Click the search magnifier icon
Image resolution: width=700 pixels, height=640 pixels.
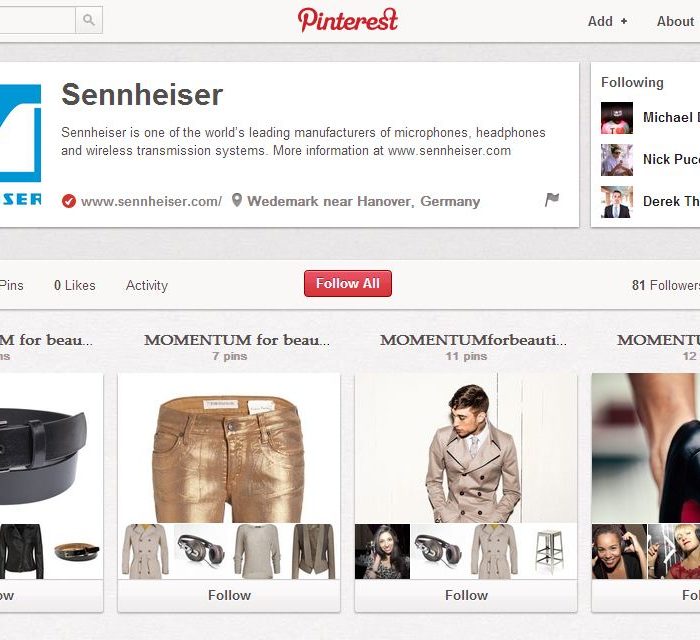coord(89,20)
